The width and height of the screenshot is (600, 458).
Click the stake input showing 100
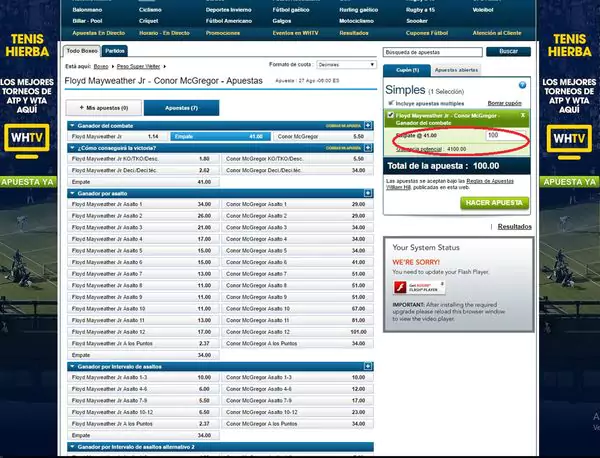pyautogui.click(x=505, y=135)
